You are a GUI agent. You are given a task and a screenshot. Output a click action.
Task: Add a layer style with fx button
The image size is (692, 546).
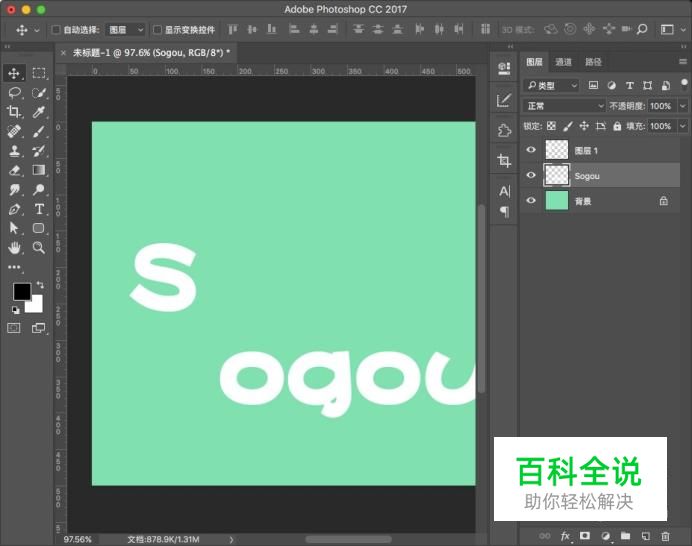pyautogui.click(x=565, y=536)
